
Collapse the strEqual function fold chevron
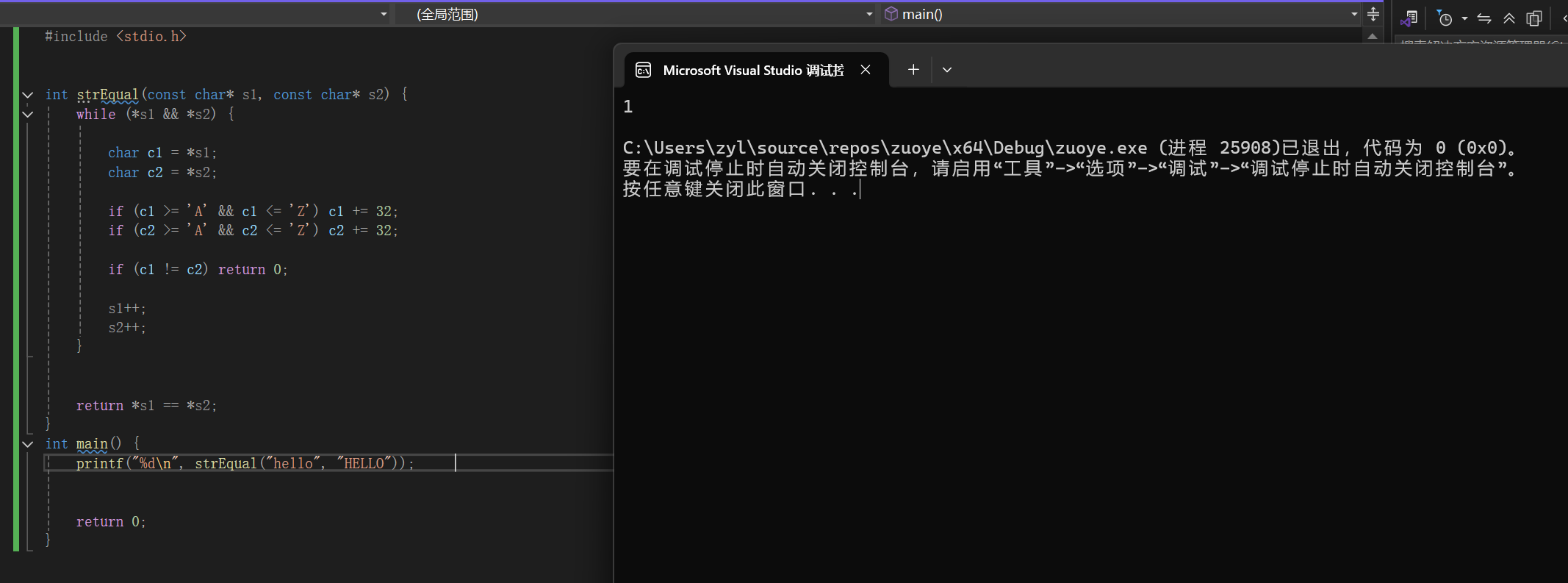pyautogui.click(x=28, y=95)
